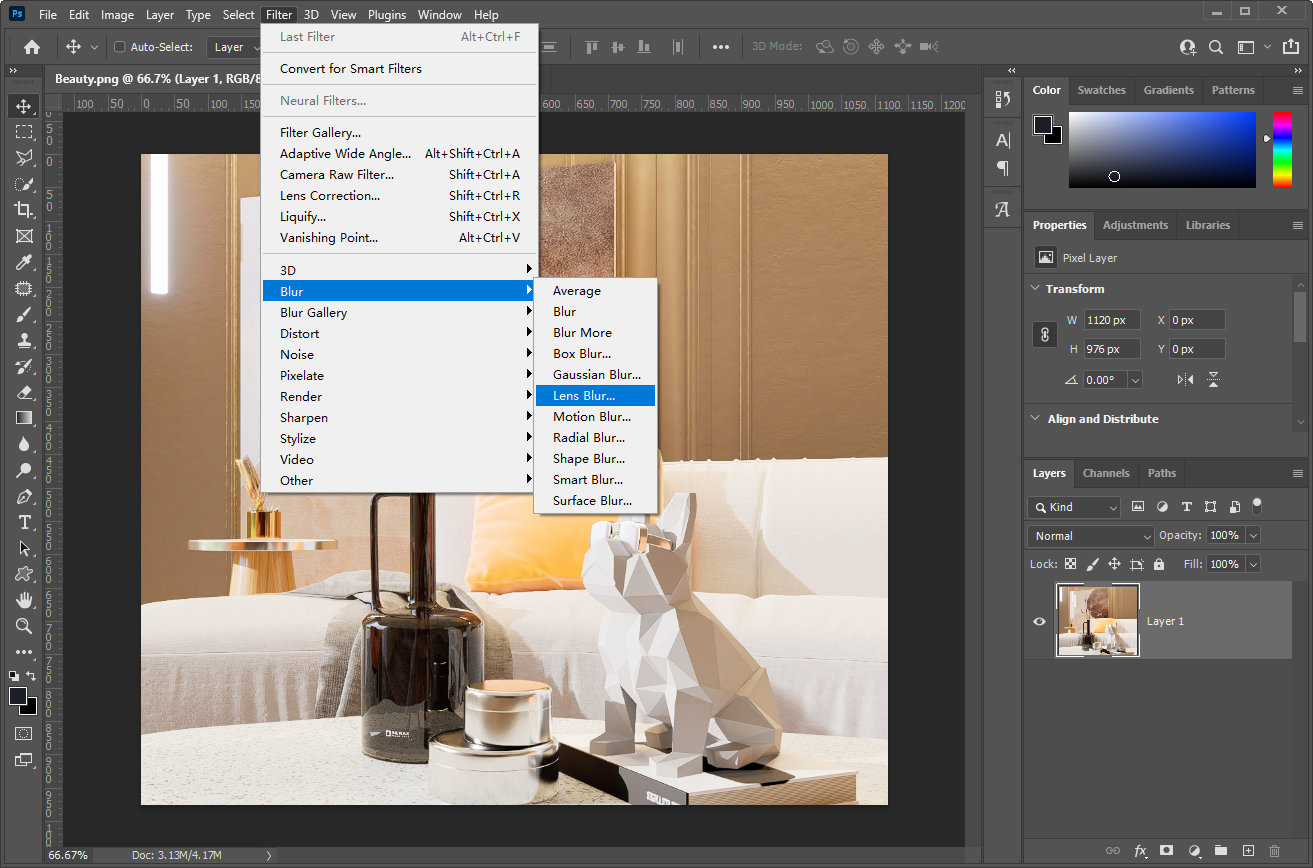Click the foreground color swatch
This screenshot has height=868, width=1313.
(x=18, y=696)
